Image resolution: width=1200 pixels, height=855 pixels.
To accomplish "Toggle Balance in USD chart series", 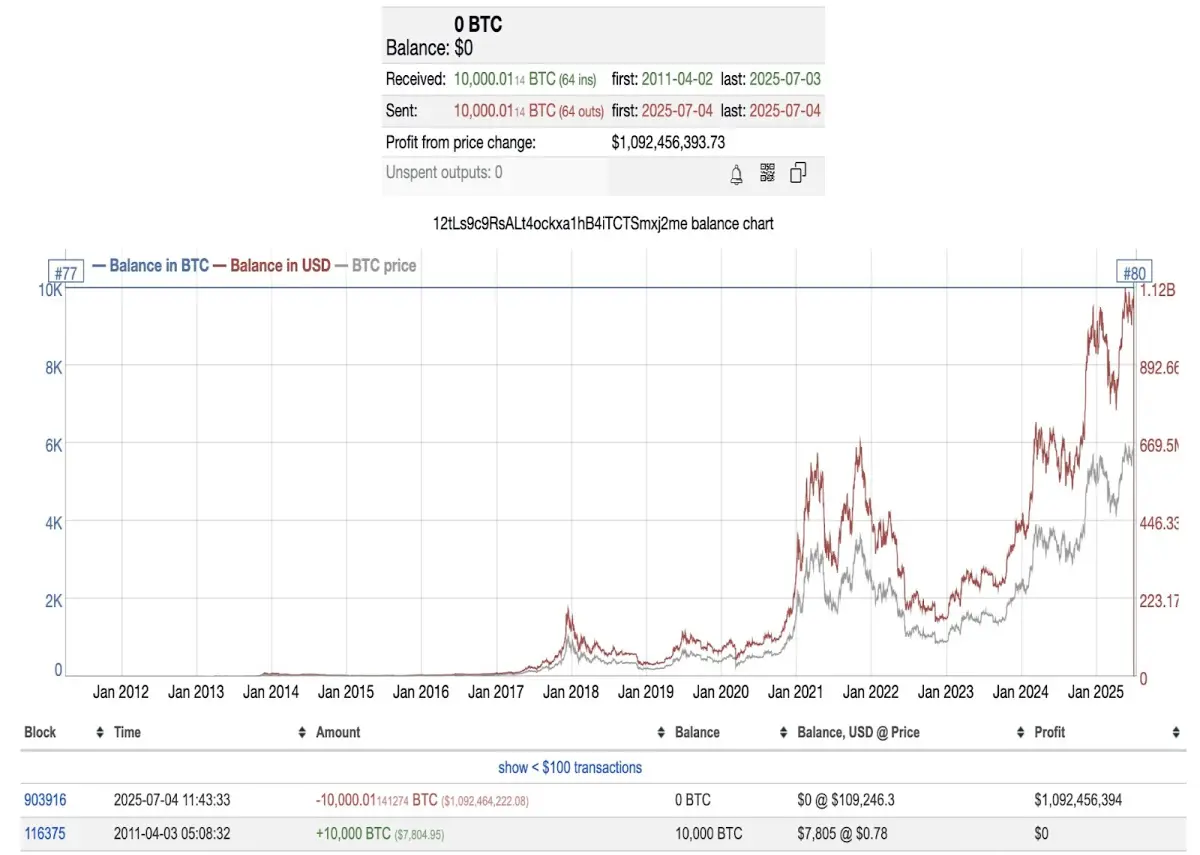I will [271, 266].
